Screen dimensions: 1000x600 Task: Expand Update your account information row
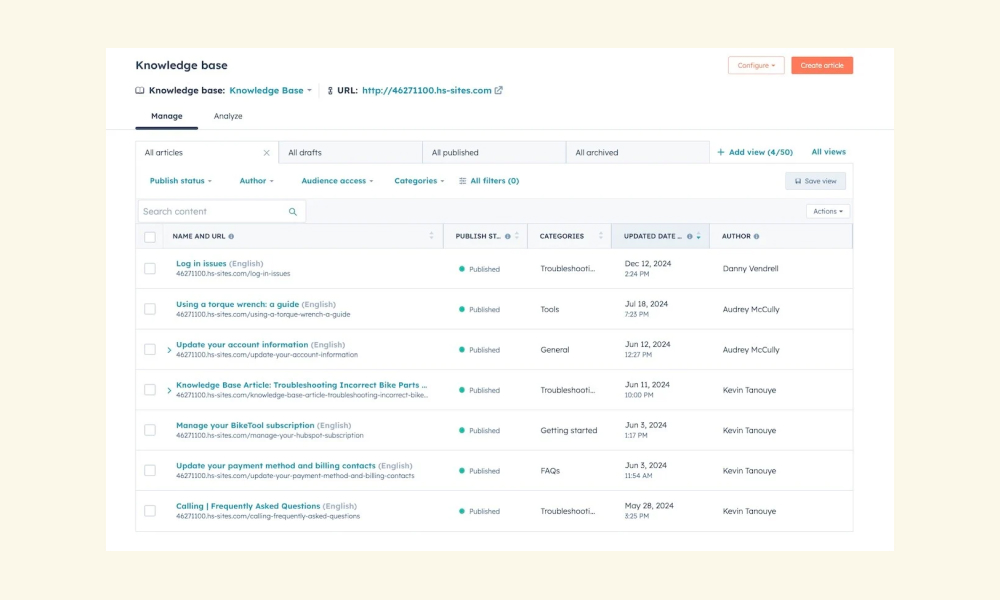(169, 350)
